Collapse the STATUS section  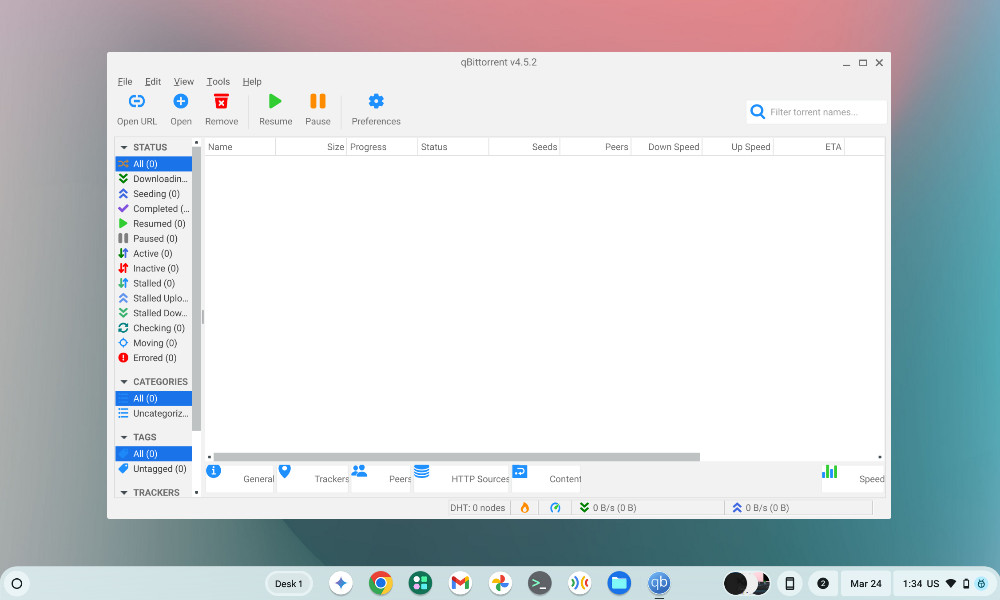(124, 147)
